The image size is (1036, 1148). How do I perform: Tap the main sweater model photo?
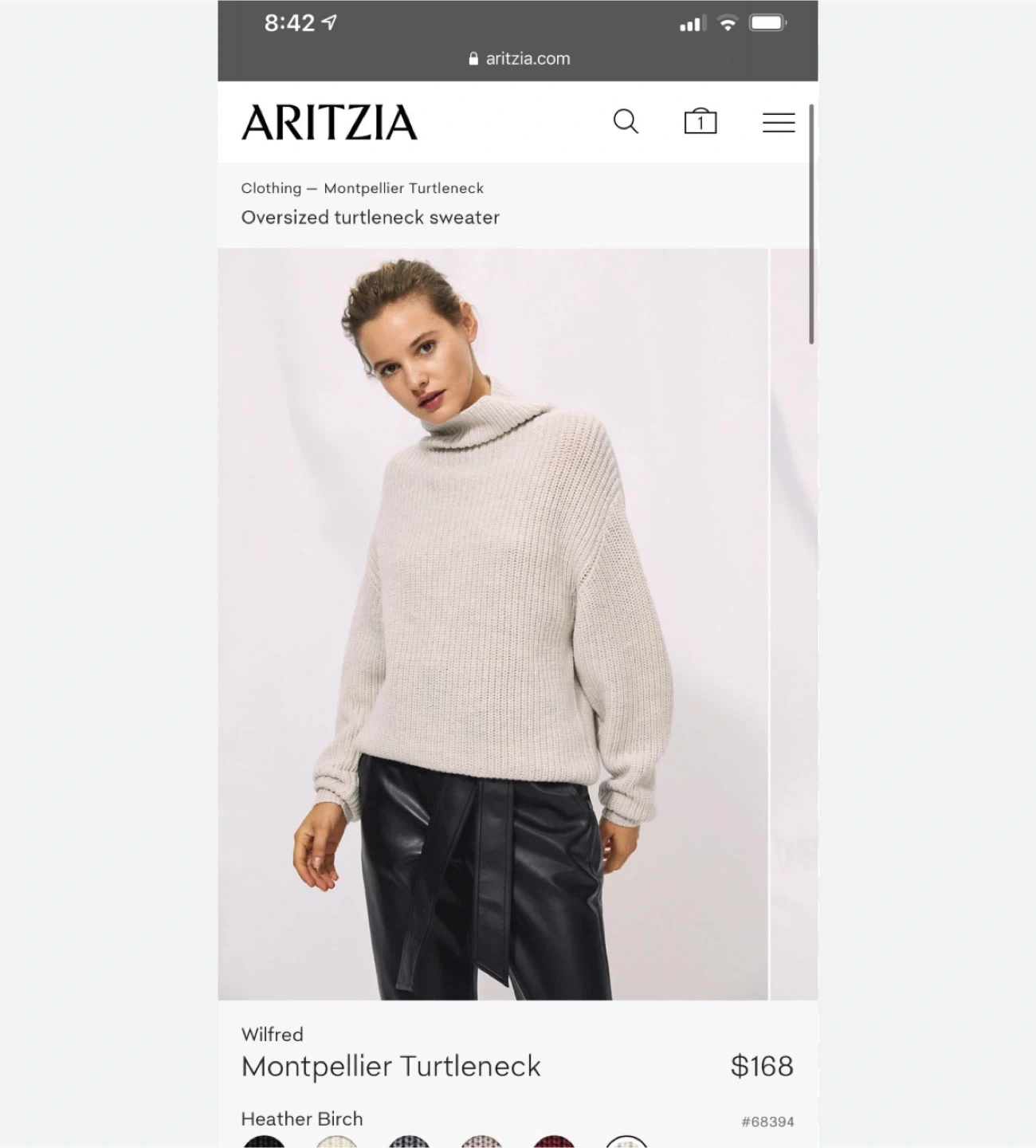[492, 624]
